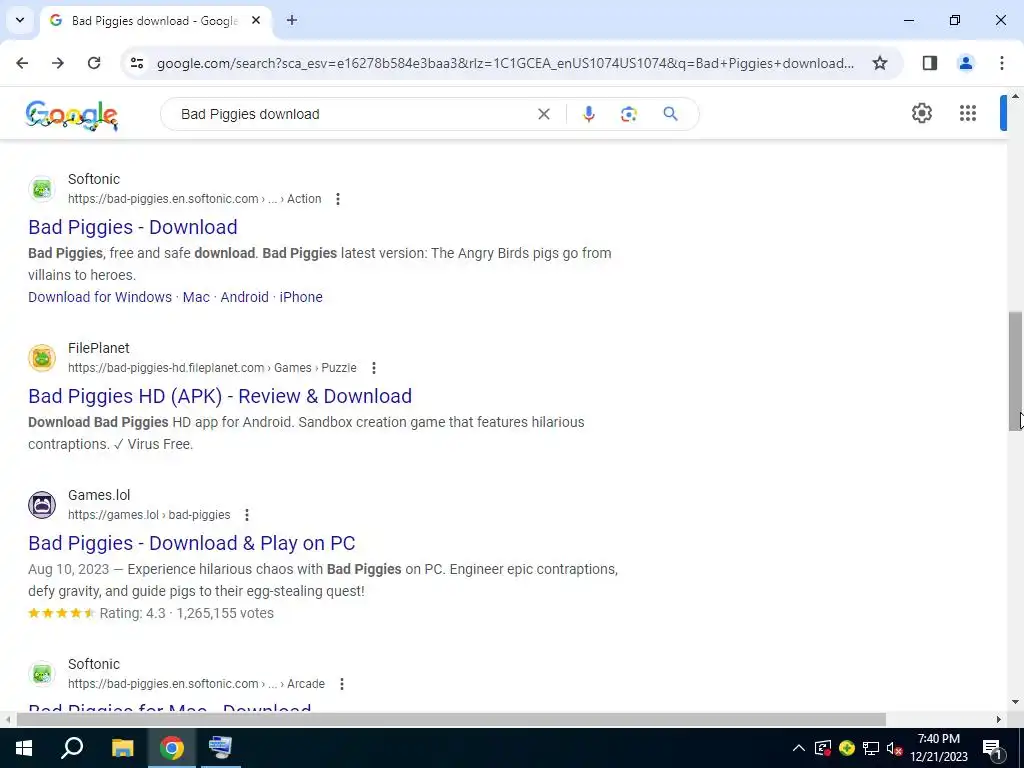Open more options for FilePlanet result
Image resolution: width=1024 pixels, height=768 pixels.
(x=374, y=368)
